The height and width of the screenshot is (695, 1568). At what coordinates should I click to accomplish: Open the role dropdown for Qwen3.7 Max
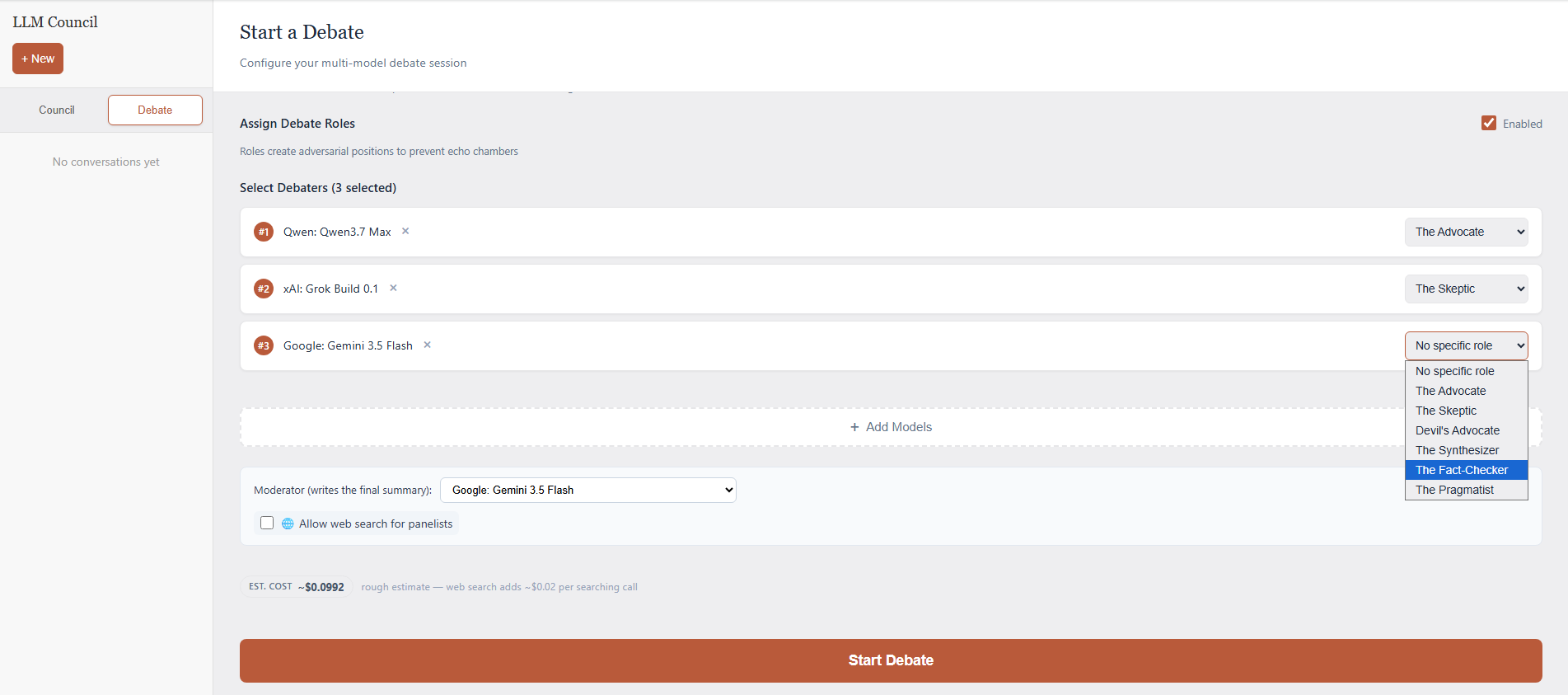coord(1467,232)
